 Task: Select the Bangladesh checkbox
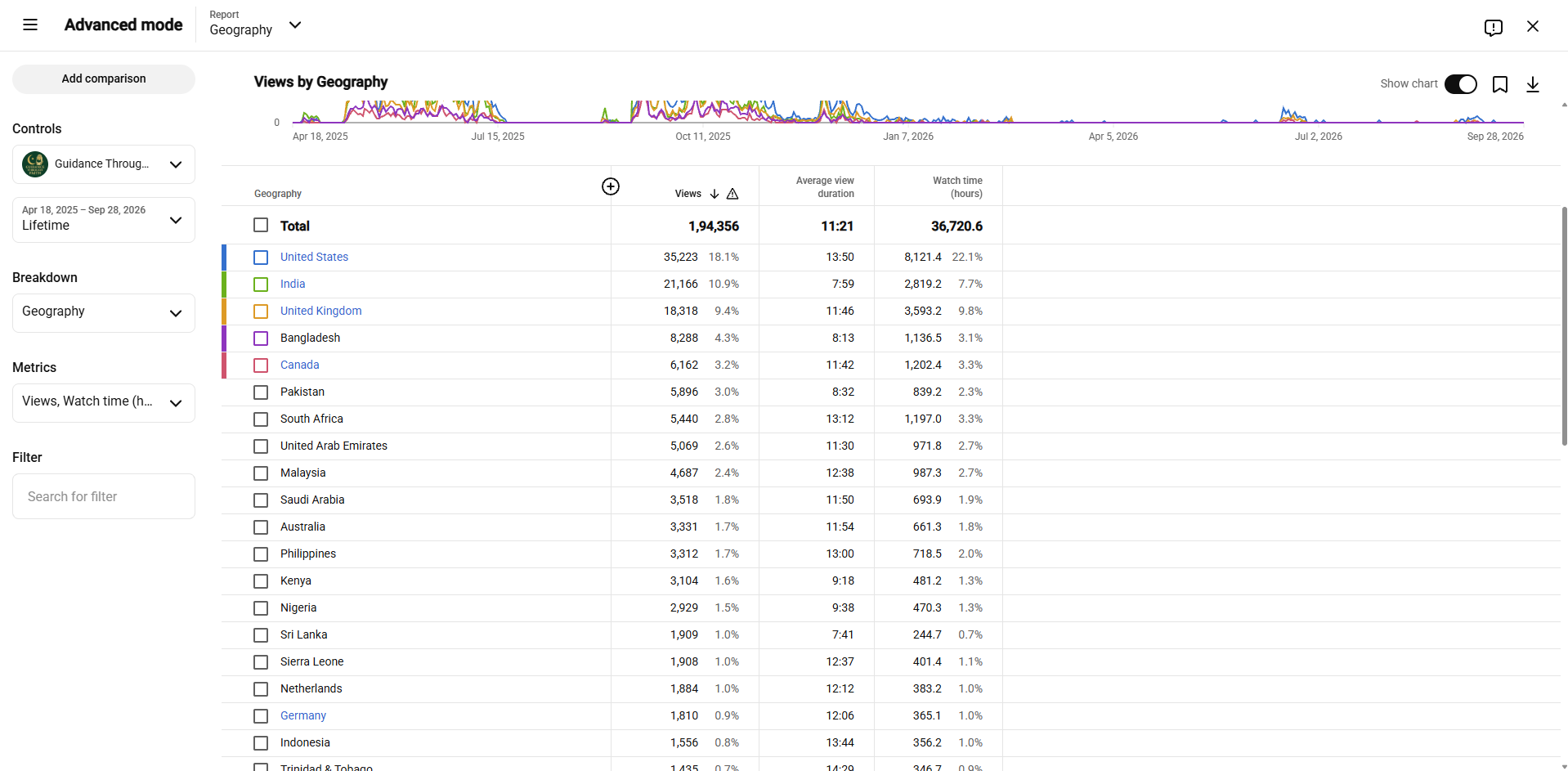coord(261,338)
